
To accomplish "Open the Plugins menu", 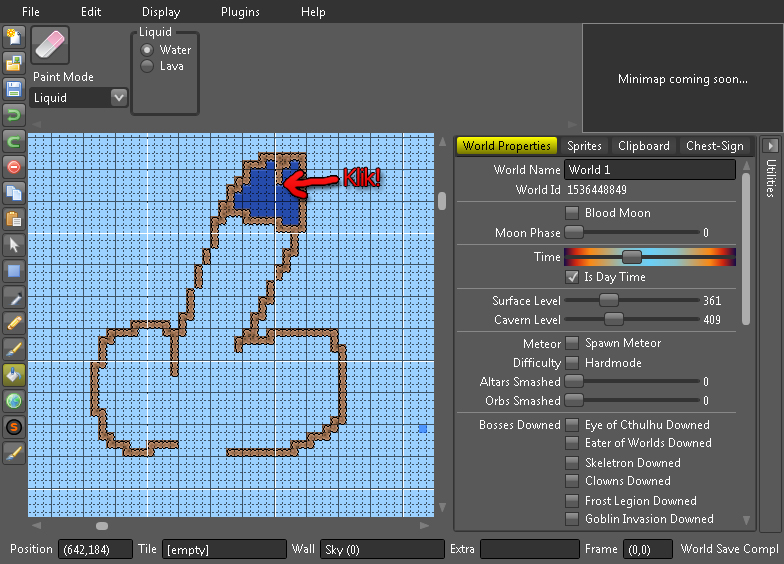I will 240,12.
